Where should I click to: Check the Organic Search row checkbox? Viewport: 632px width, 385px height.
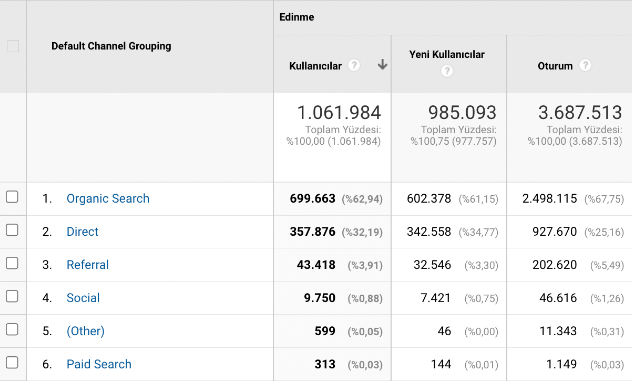[12, 197]
